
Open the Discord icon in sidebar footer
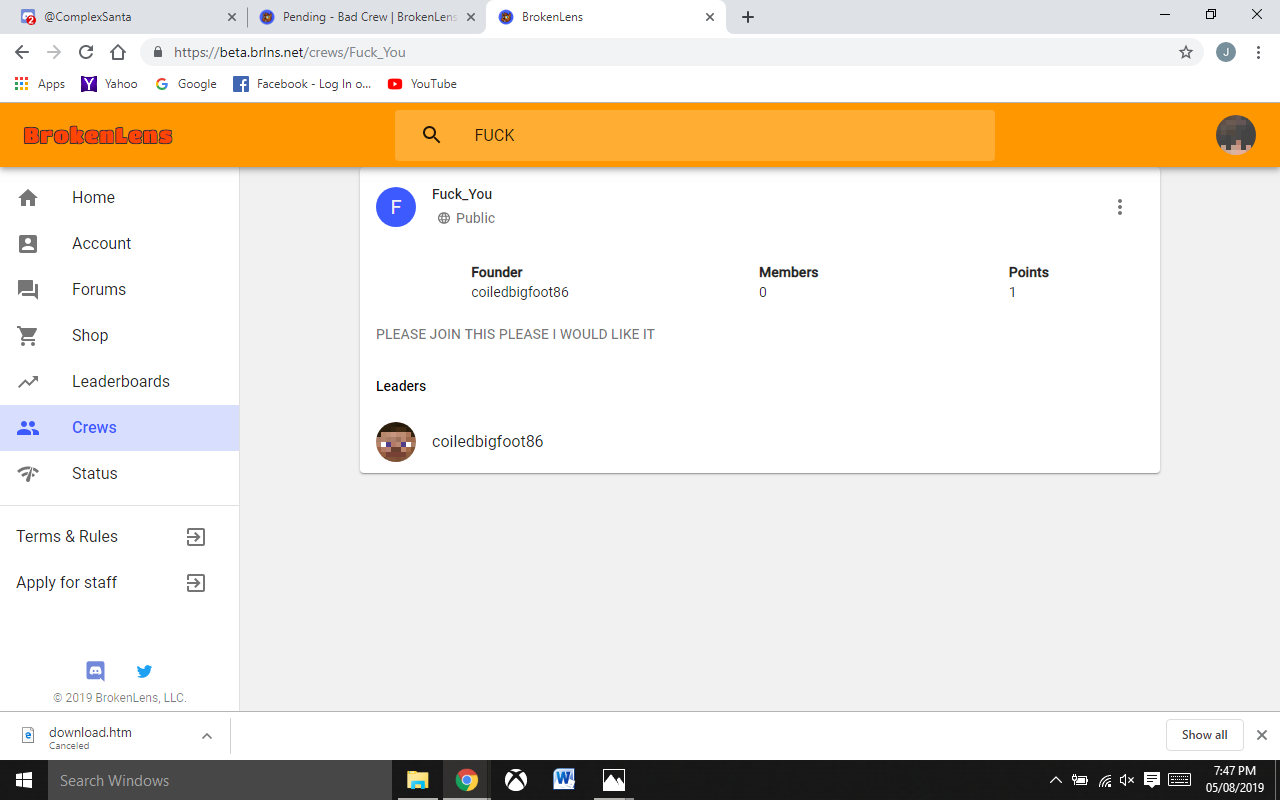(96, 671)
